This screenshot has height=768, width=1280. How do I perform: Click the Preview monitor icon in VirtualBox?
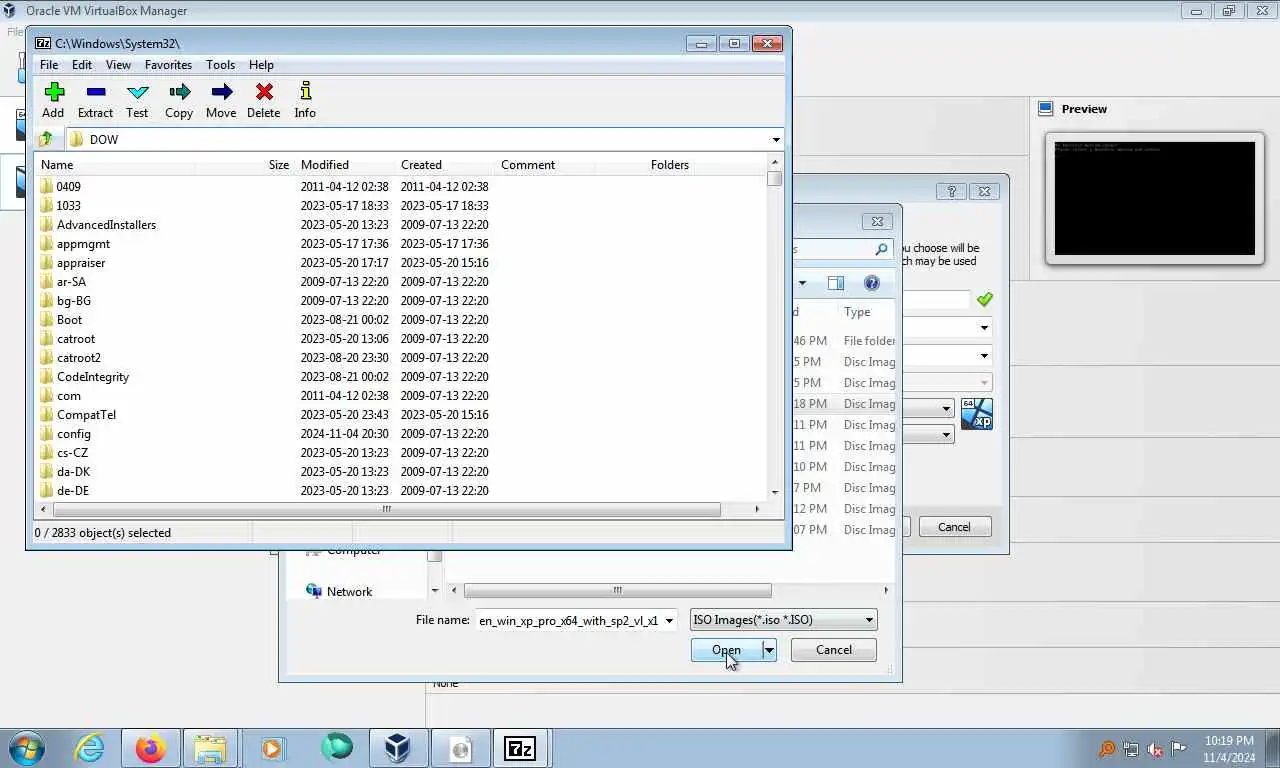click(x=1046, y=108)
